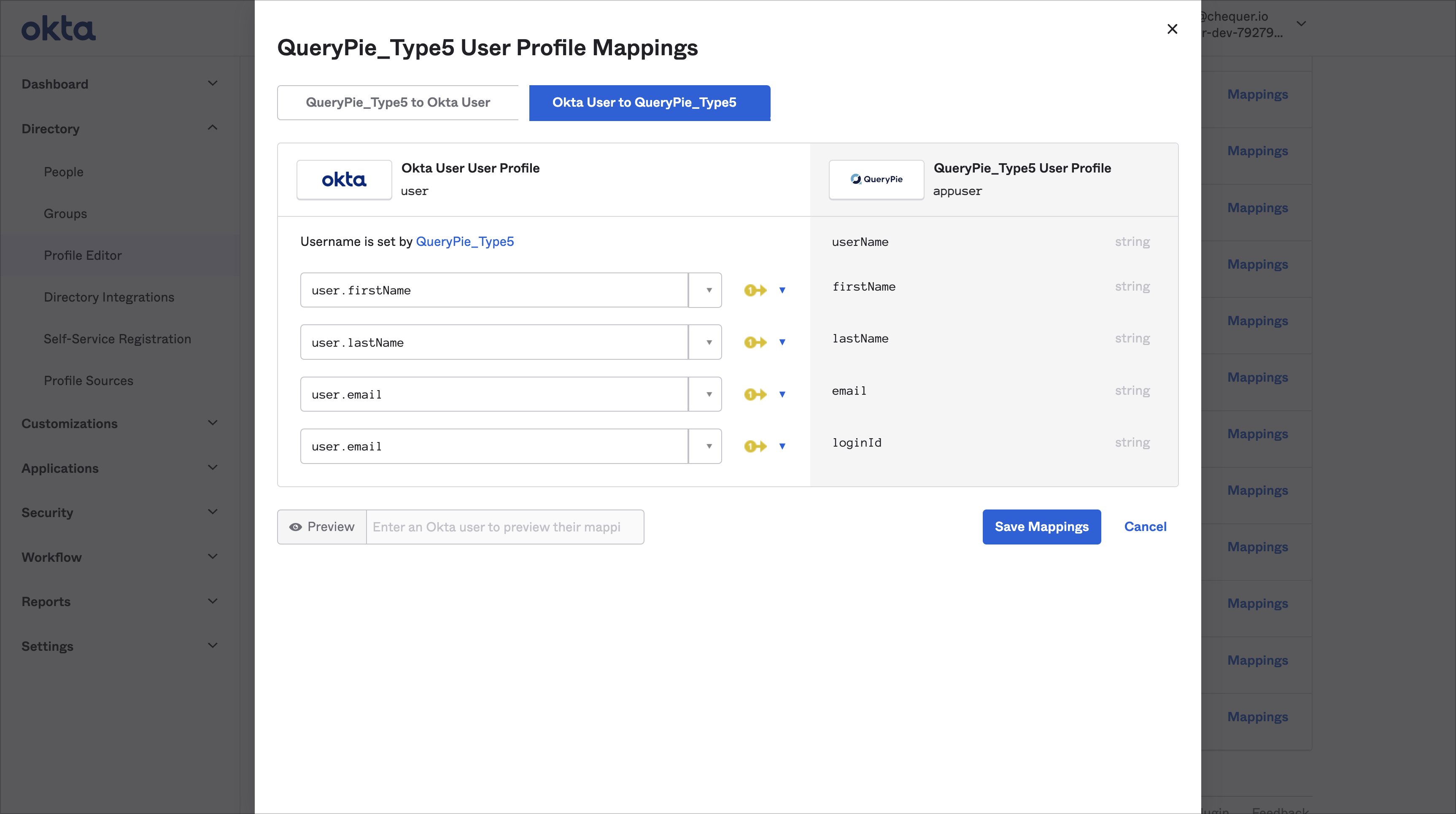Screen dimensions: 1456x814
Task: Switch to QueryPie_Type5 to Okta User tab
Action: coord(398,102)
